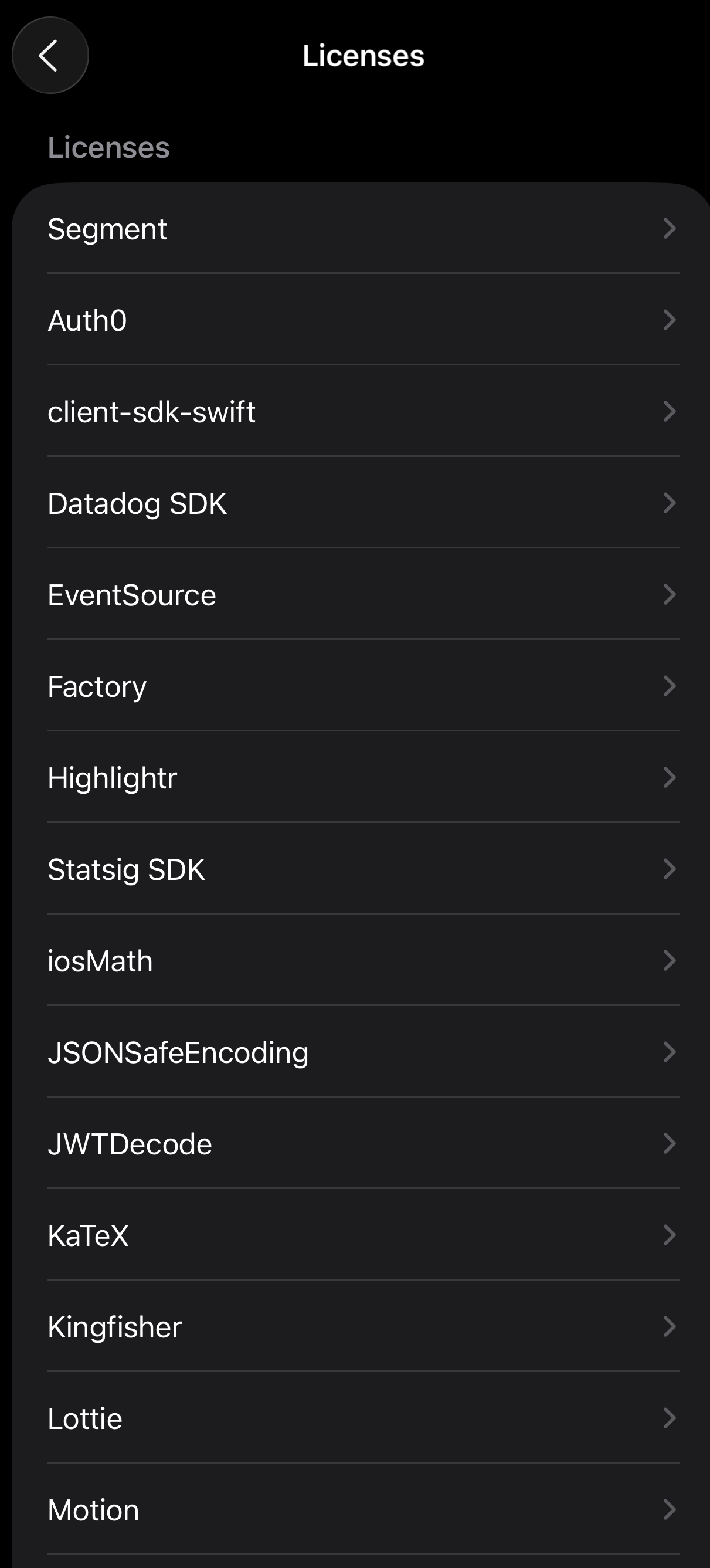Viewport: 710px width, 1568px height.
Task: Show the KaTeX license
Action: tap(88, 1235)
